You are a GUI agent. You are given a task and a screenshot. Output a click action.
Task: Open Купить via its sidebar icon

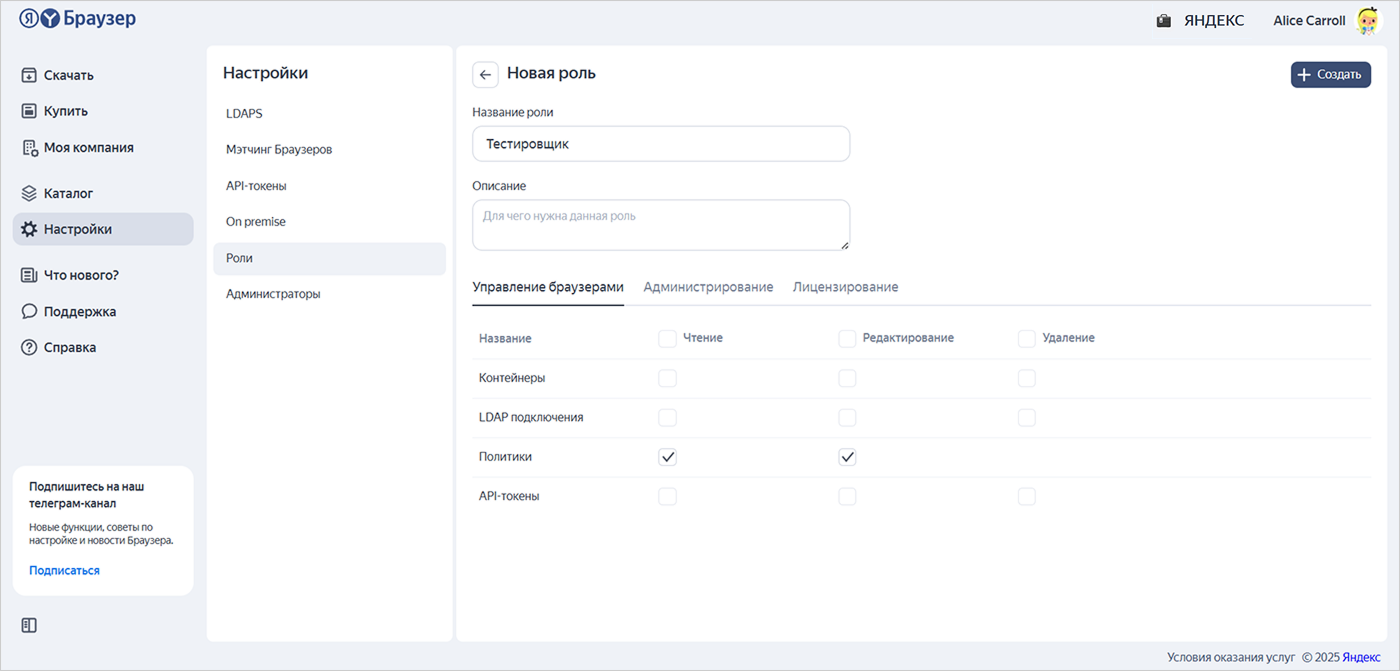(29, 111)
